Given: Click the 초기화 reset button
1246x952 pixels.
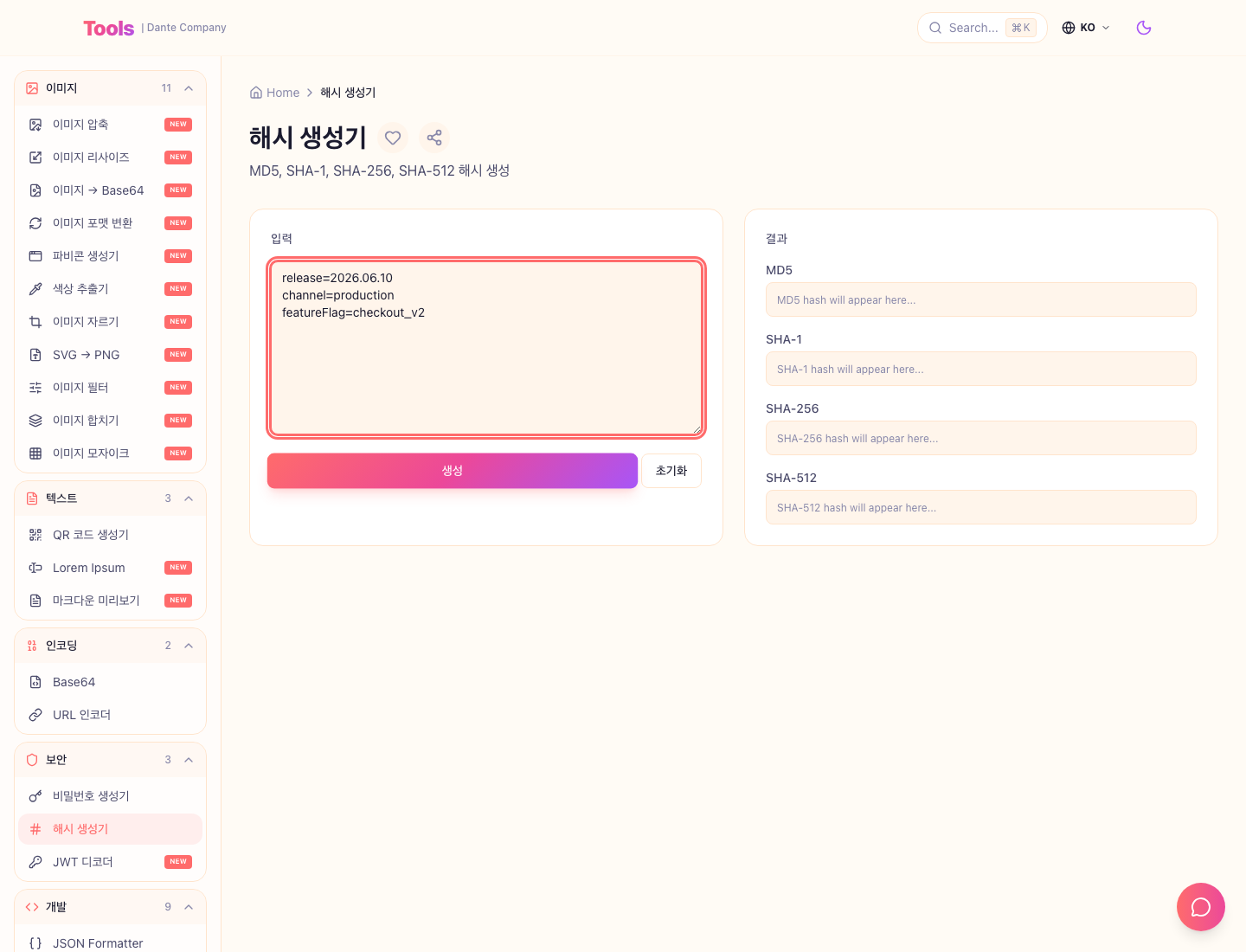Looking at the screenshot, I should pyautogui.click(x=671, y=471).
